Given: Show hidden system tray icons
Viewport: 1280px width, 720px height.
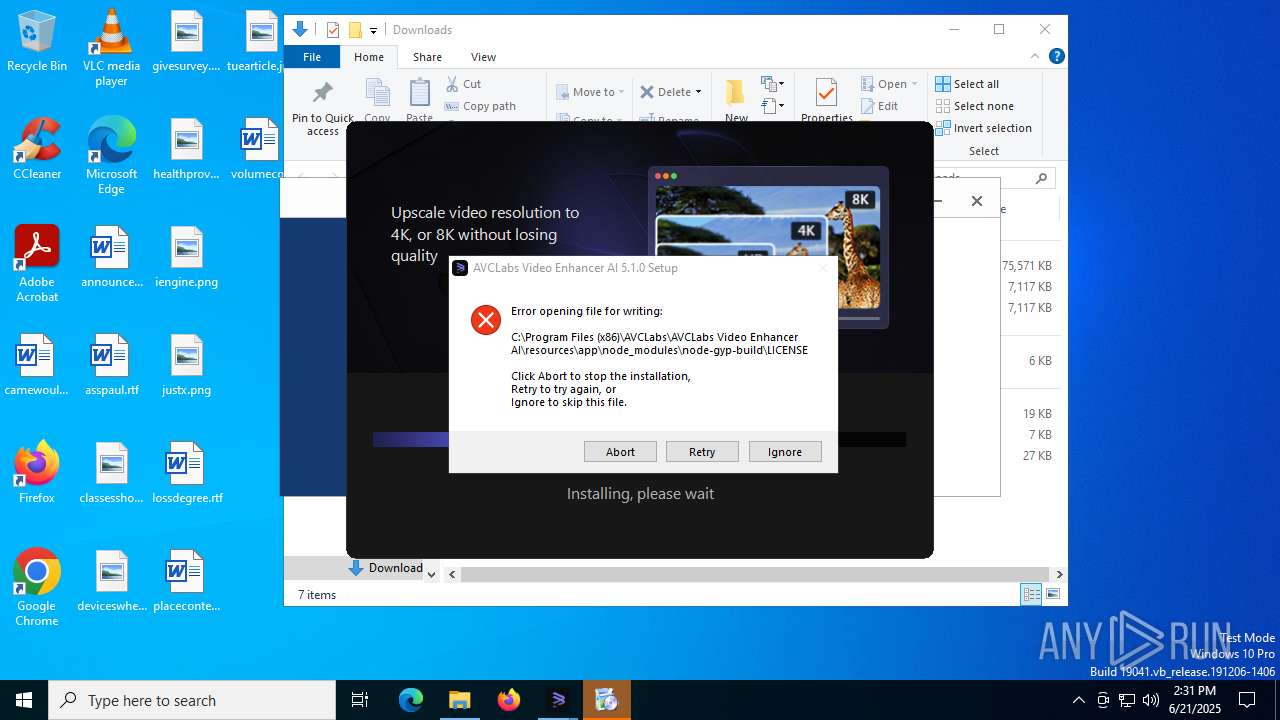Looking at the screenshot, I should coord(1078,700).
